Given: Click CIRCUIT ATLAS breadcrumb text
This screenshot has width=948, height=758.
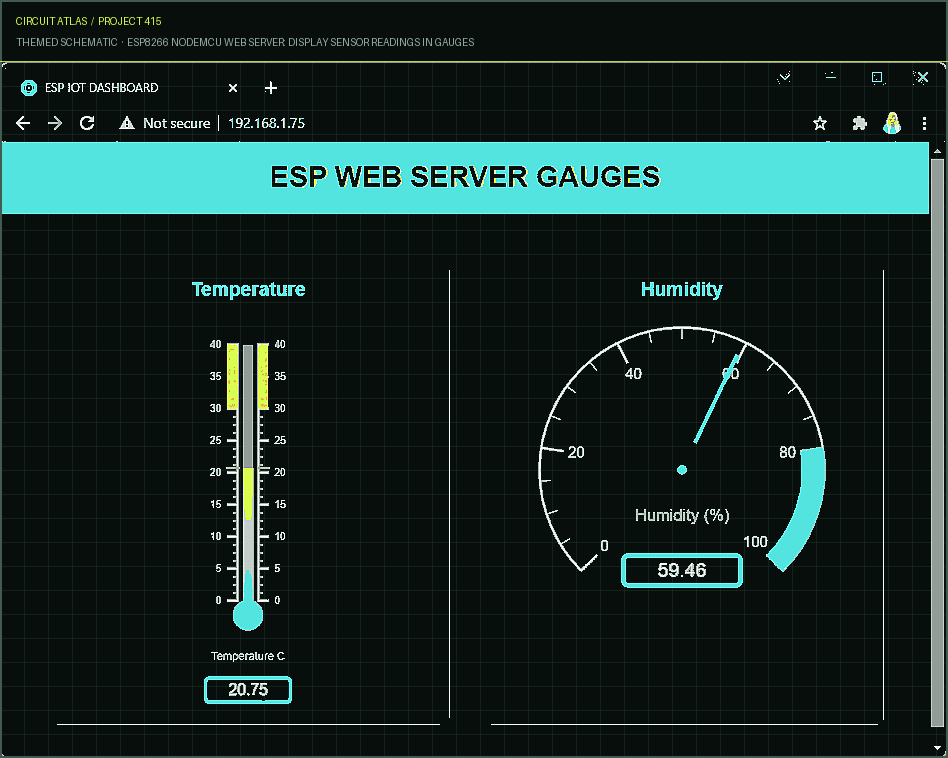Looking at the screenshot, I should (x=51, y=21).
